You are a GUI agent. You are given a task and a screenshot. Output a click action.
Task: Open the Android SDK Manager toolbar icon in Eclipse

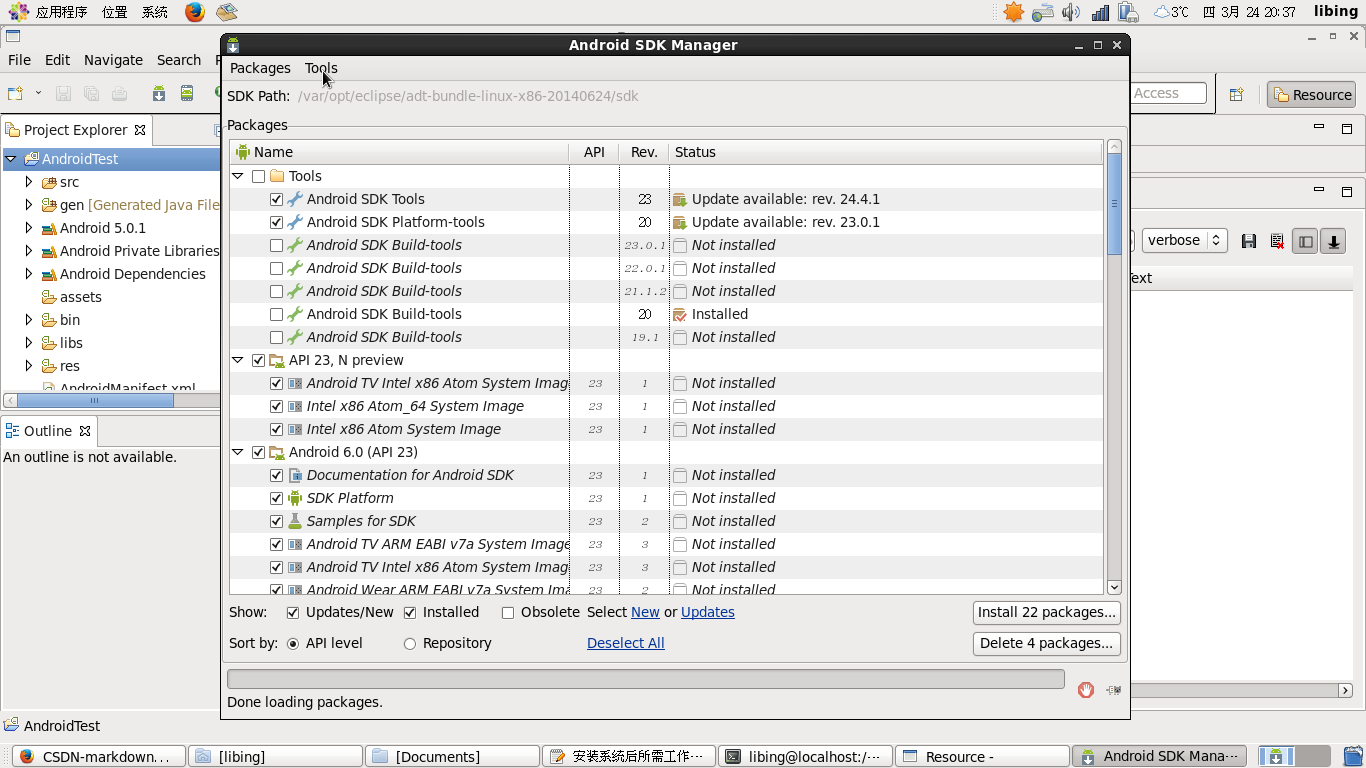point(159,93)
